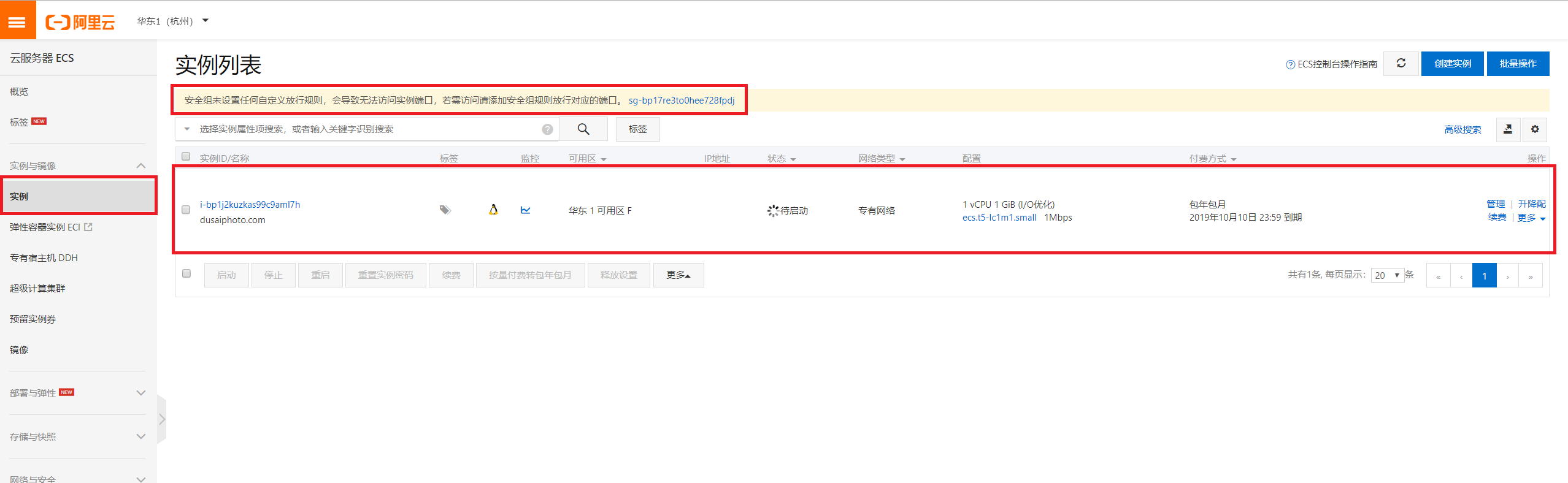Screen dimensions: 1568x483
Task: Open the monitoring chart icon for instance
Action: click(x=525, y=210)
